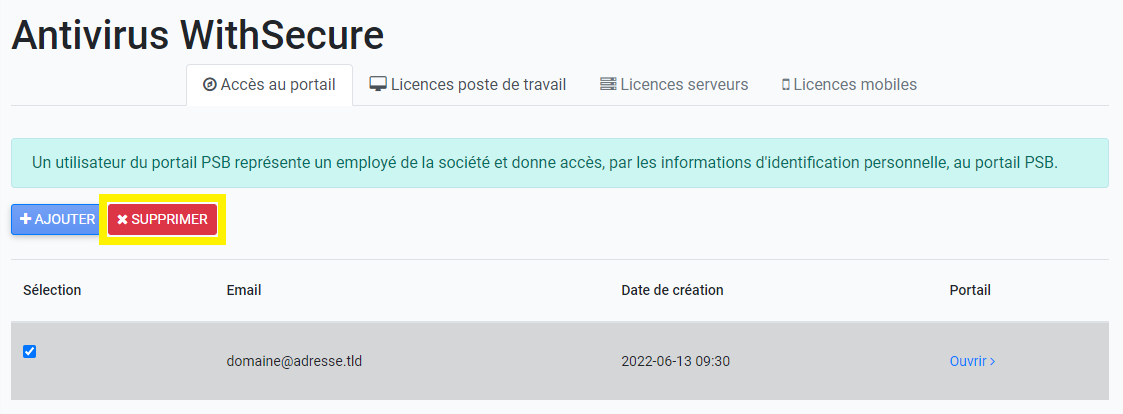The height and width of the screenshot is (414, 1123).
Task: Uncheck the domaine@adresse.tld selection checkbox
Action: pyautogui.click(x=29, y=352)
